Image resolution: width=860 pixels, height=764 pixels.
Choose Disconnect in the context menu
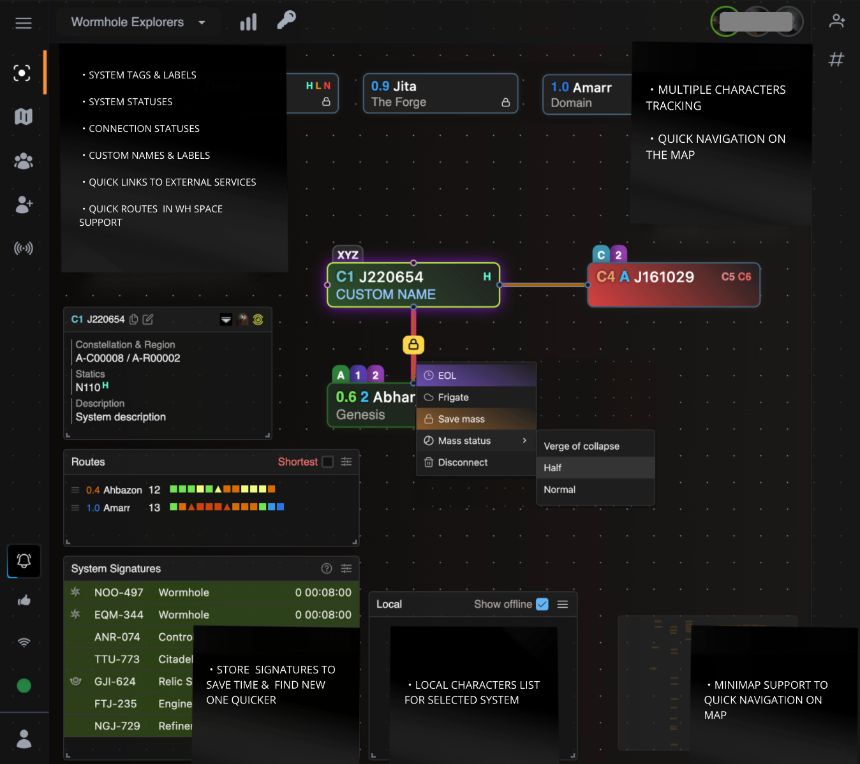pyautogui.click(x=462, y=462)
